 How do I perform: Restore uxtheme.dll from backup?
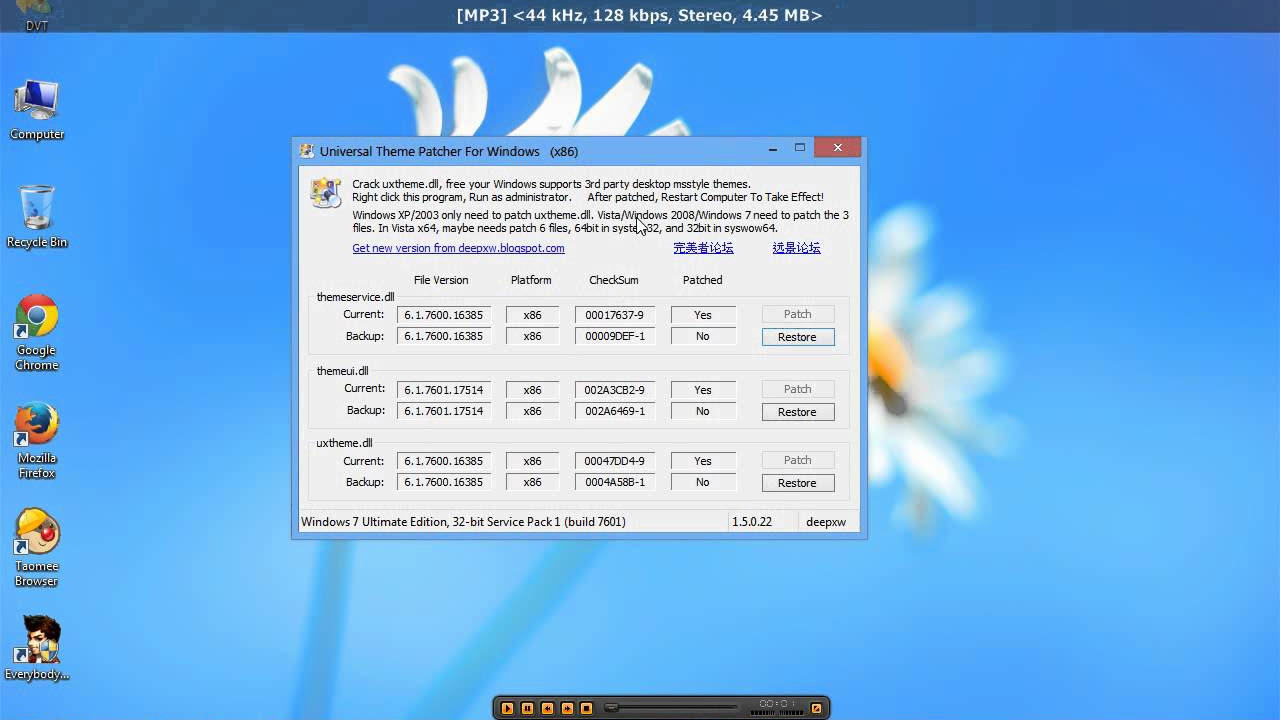pos(797,483)
